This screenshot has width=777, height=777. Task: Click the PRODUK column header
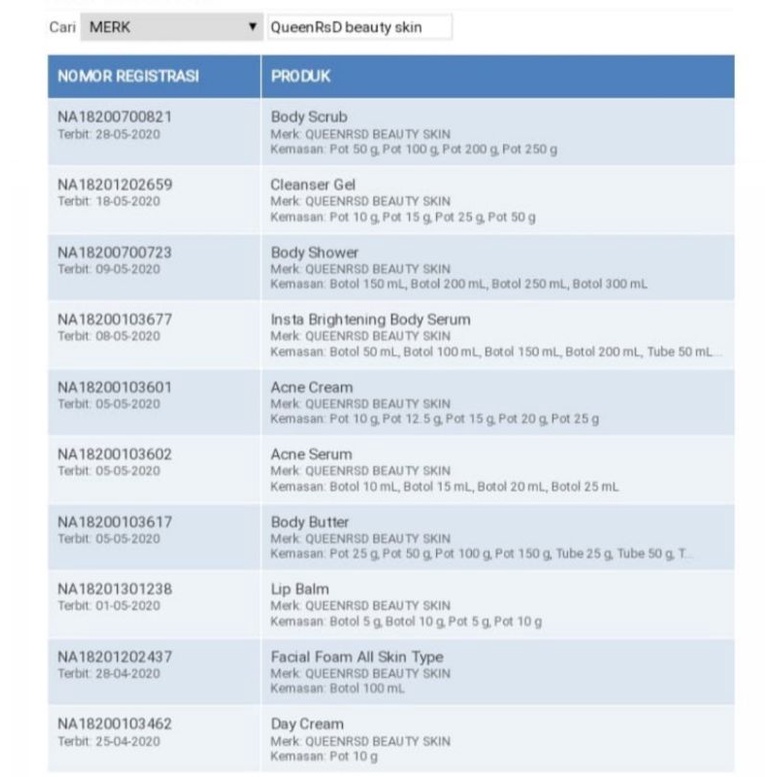tap(301, 76)
